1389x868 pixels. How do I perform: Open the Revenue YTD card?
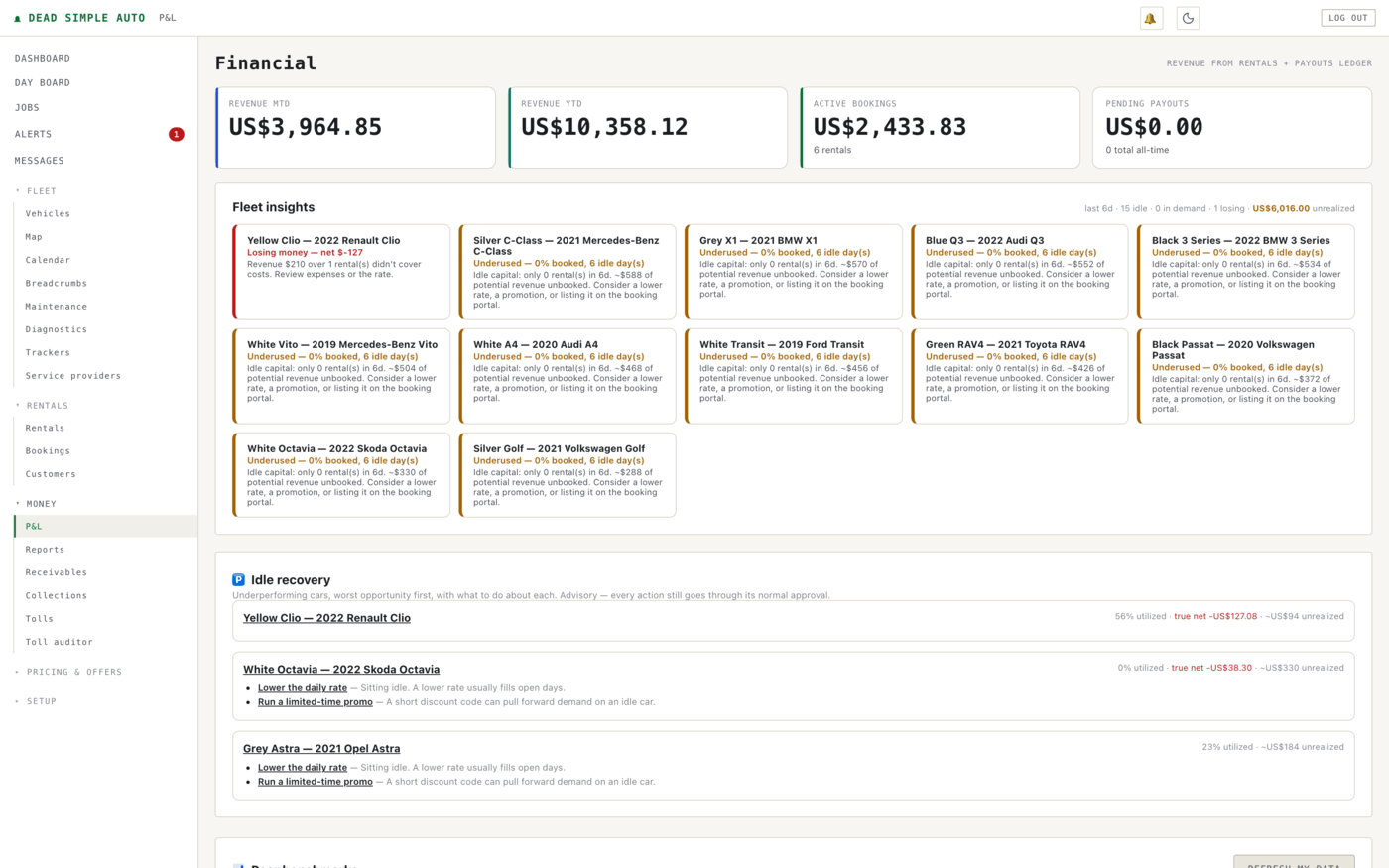(x=648, y=128)
